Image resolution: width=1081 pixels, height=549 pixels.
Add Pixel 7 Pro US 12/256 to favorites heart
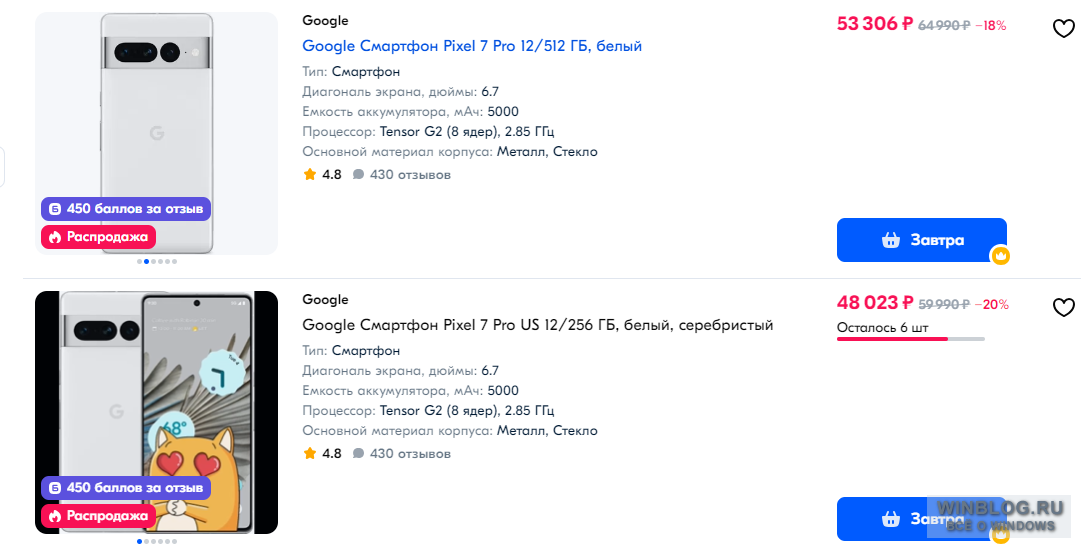pos(1063,307)
